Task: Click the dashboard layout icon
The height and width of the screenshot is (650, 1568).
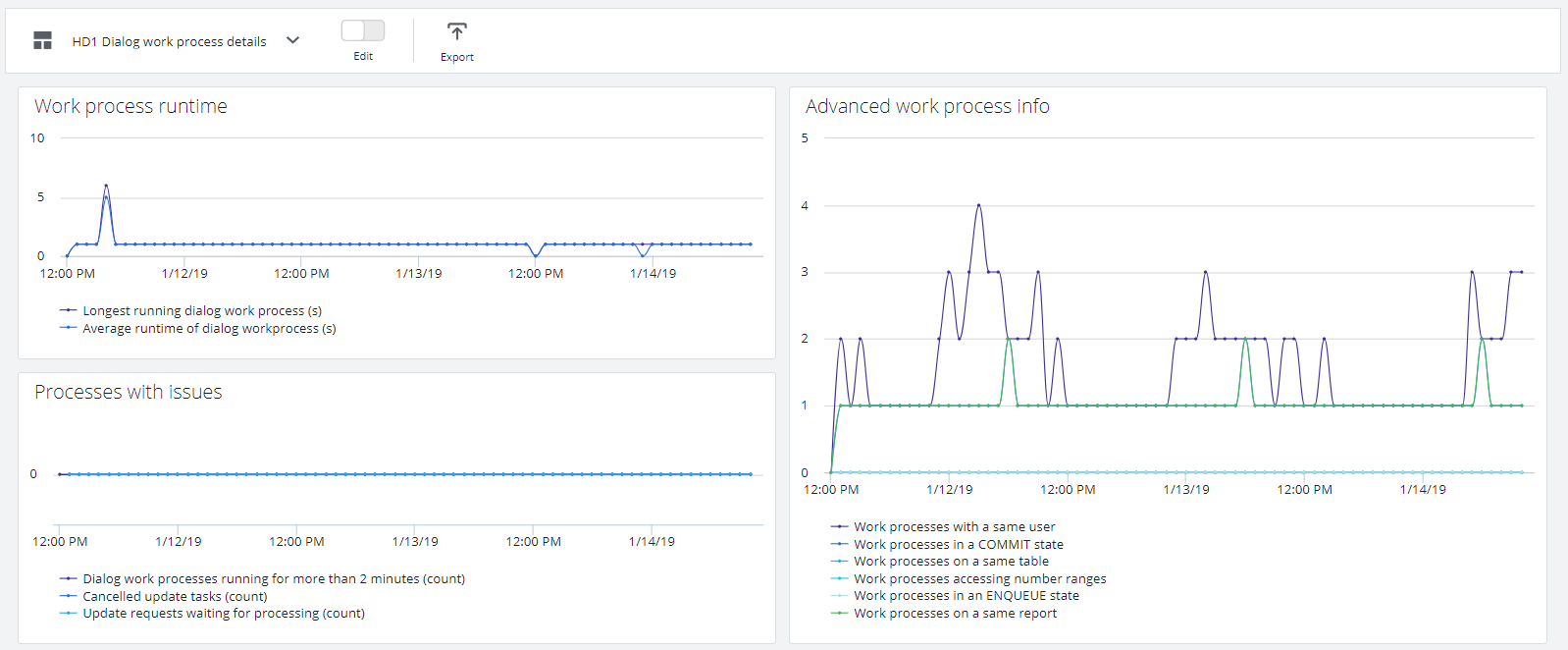Action: pos(42,40)
